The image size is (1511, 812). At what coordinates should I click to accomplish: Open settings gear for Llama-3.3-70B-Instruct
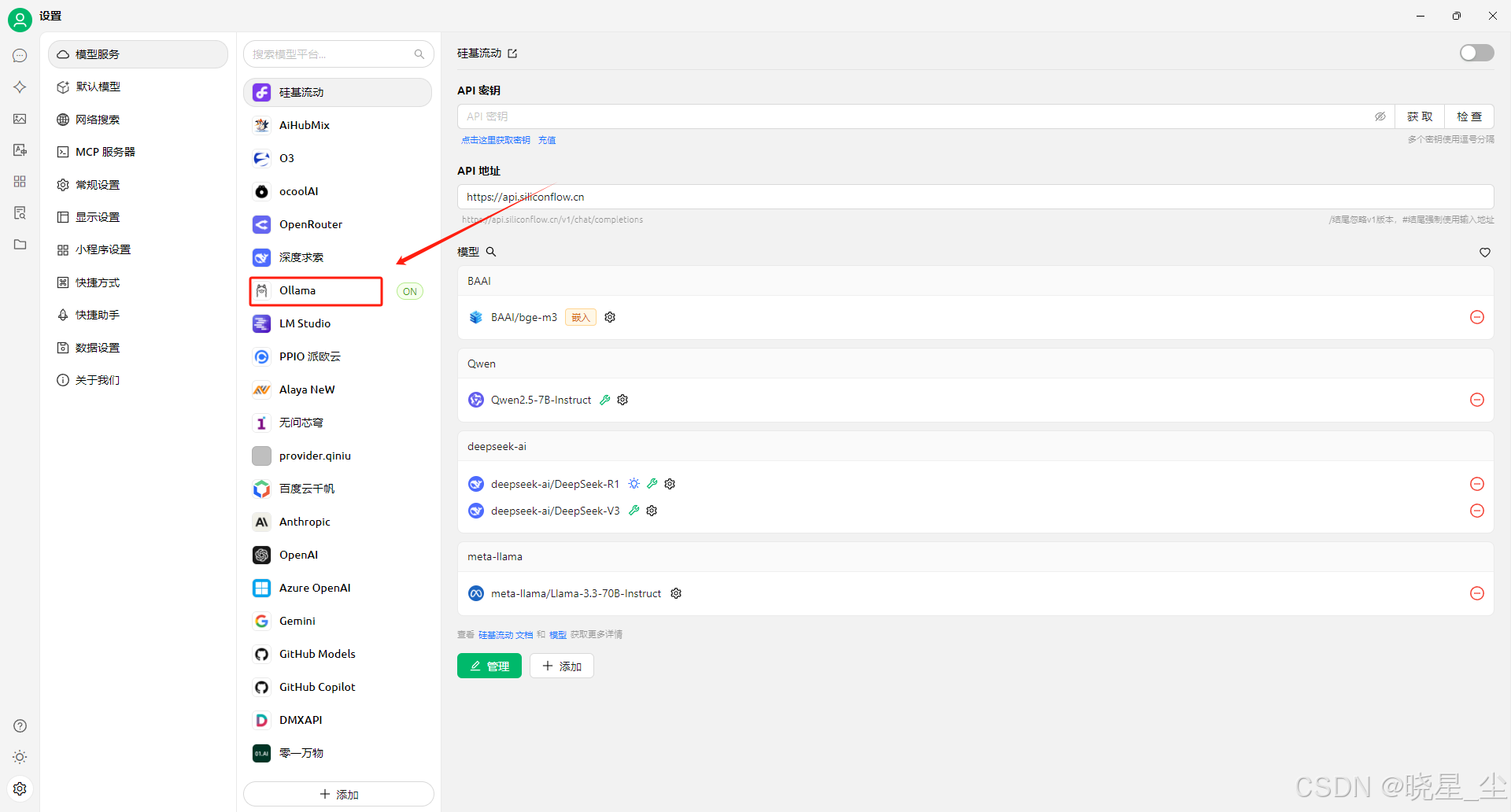676,593
